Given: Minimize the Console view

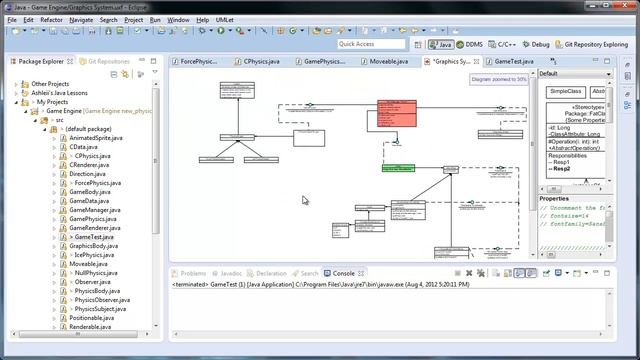Looking at the screenshot, I should click(596, 272).
